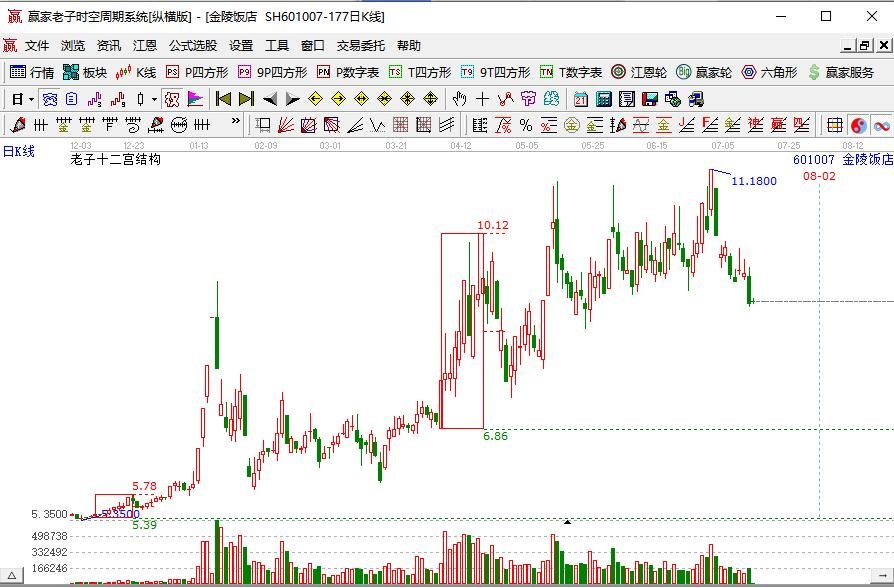The image size is (894, 588).
Task: Open 赢家服务 service button
Action: click(x=841, y=72)
